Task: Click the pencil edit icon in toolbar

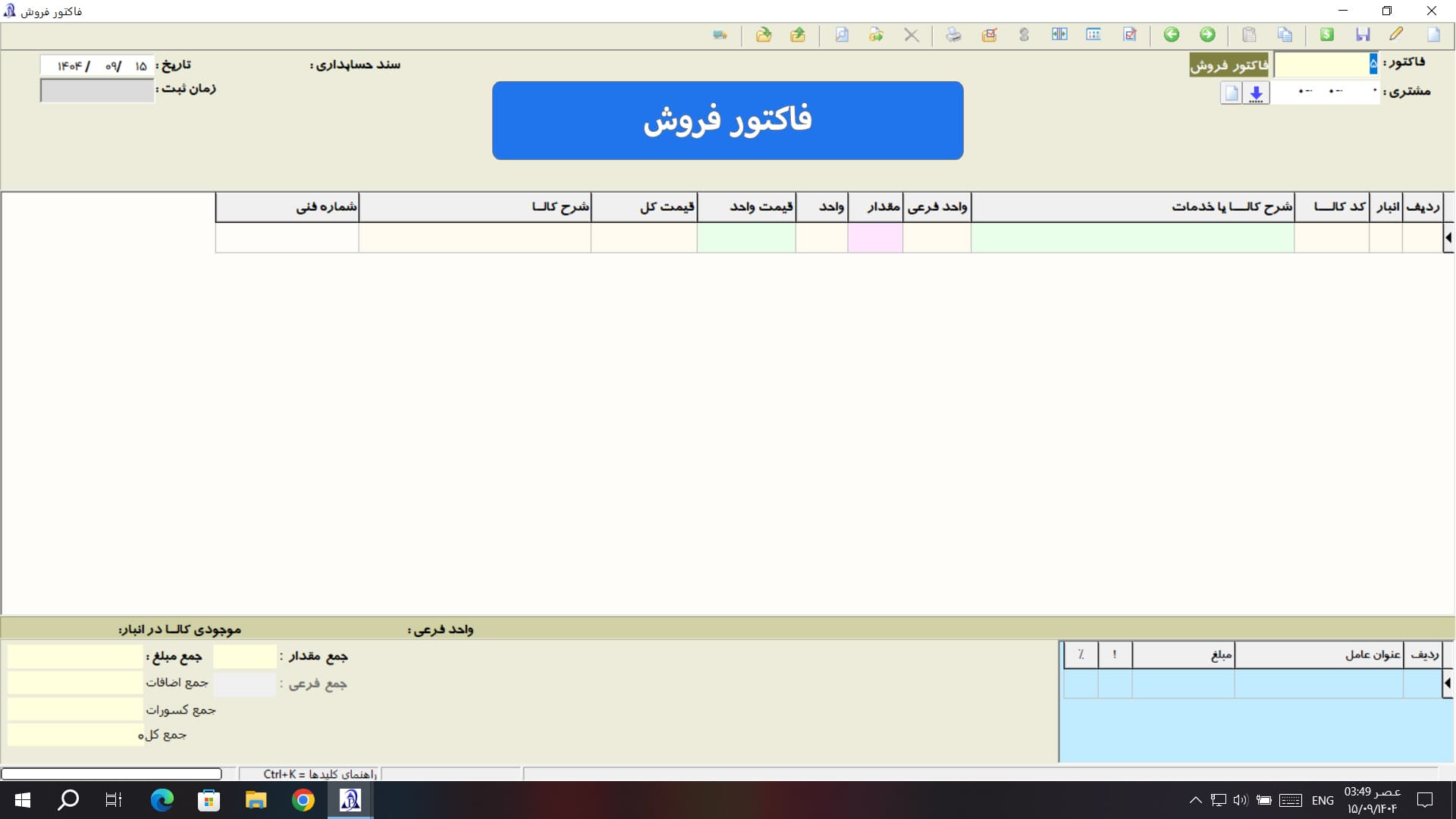Action: (1396, 35)
